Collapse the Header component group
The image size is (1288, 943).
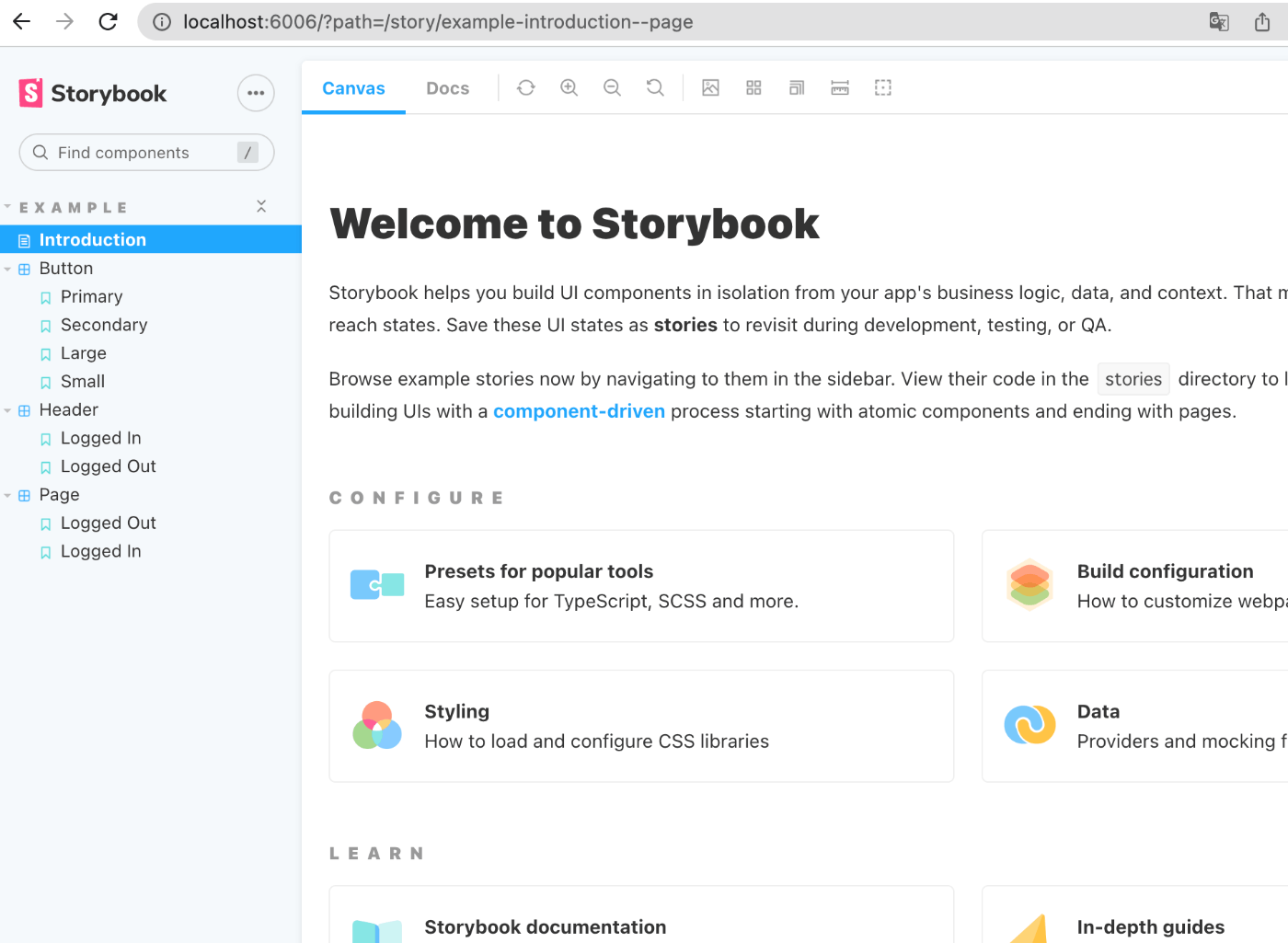[7, 411]
